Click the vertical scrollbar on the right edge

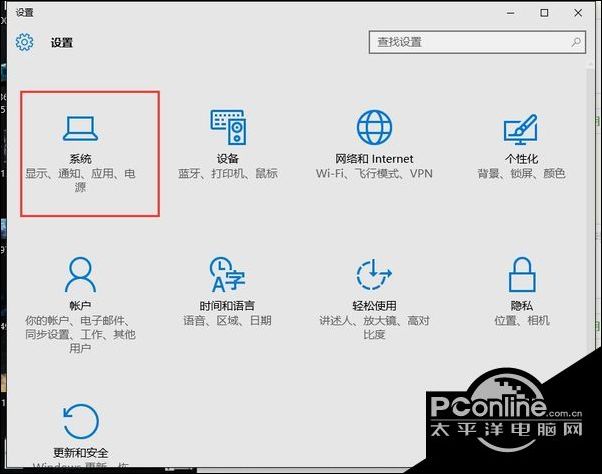[x=591, y=211]
